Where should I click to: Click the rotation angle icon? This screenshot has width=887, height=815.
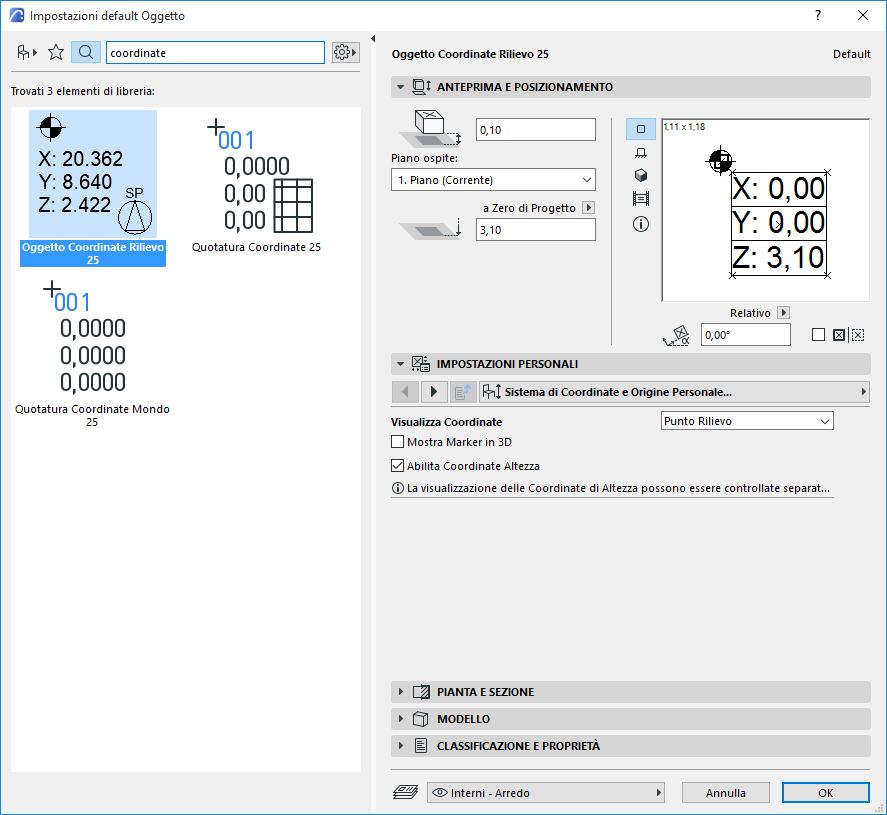tap(677, 335)
